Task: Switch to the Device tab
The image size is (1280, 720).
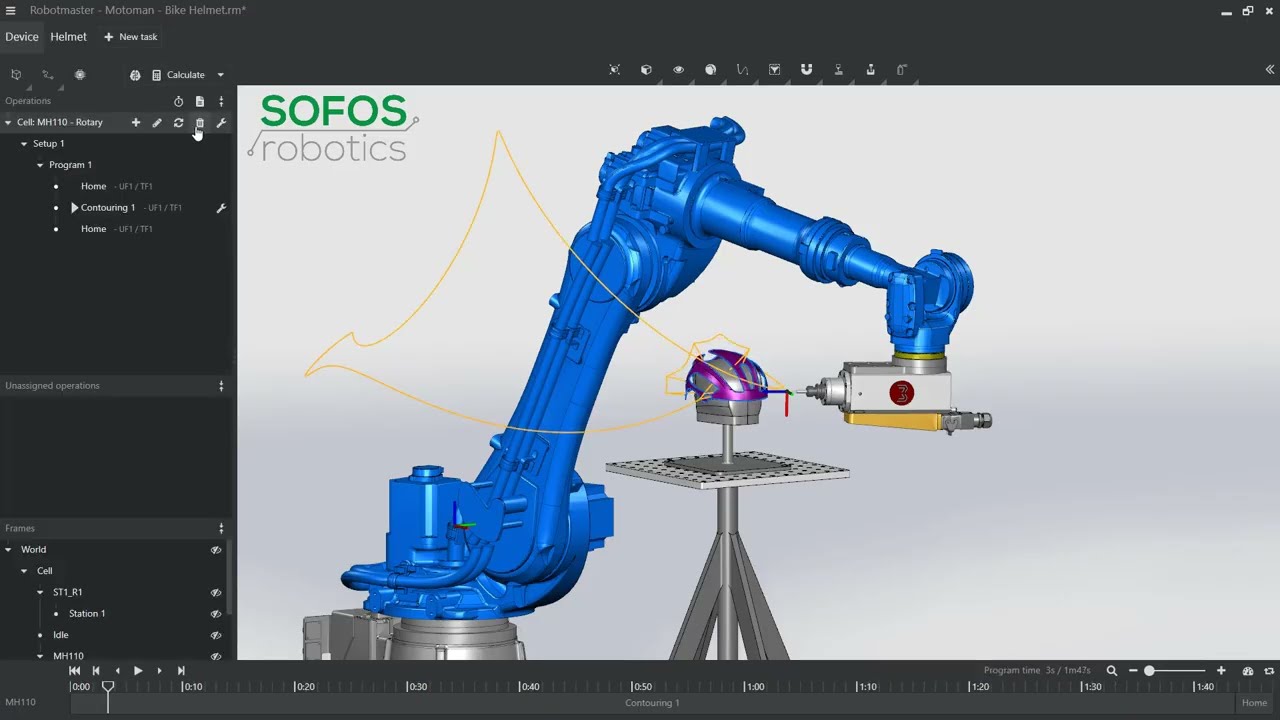Action: click(x=22, y=37)
